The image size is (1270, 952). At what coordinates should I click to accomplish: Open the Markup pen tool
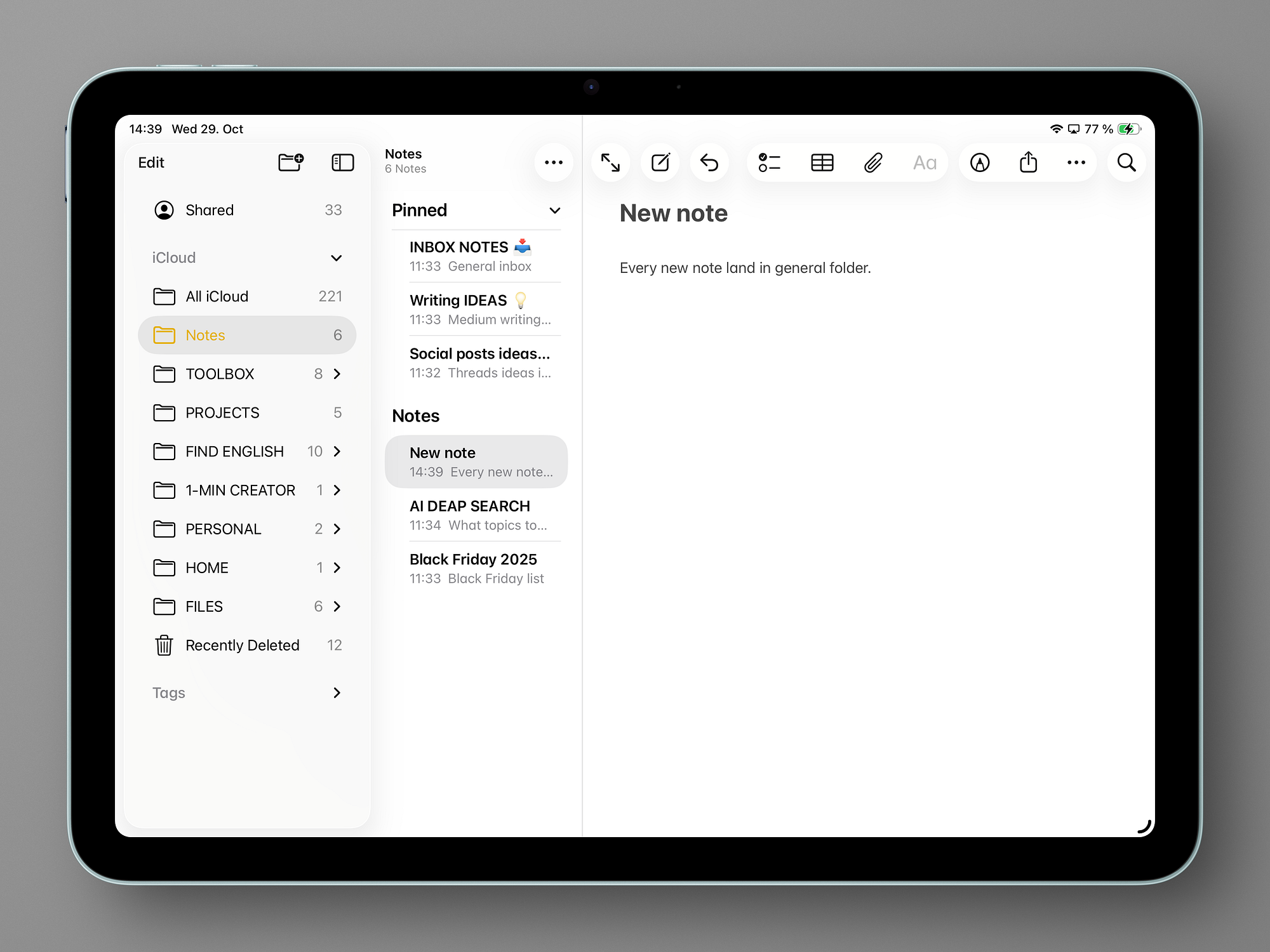coord(980,162)
